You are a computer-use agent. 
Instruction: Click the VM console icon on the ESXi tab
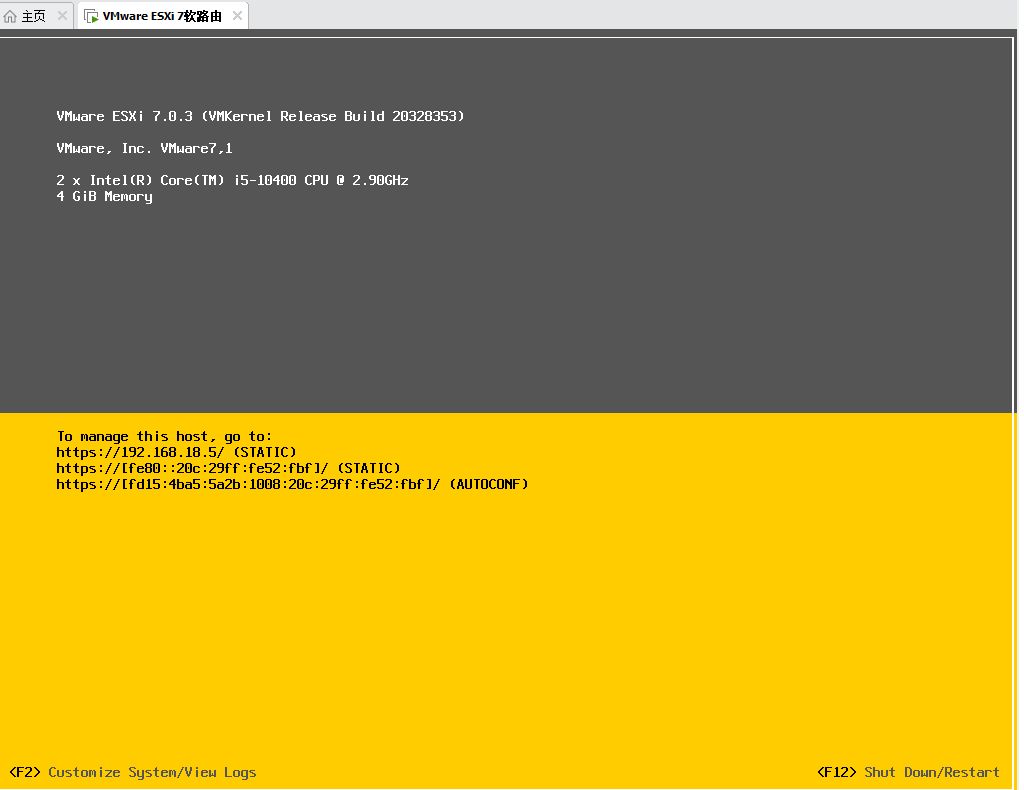click(x=91, y=16)
